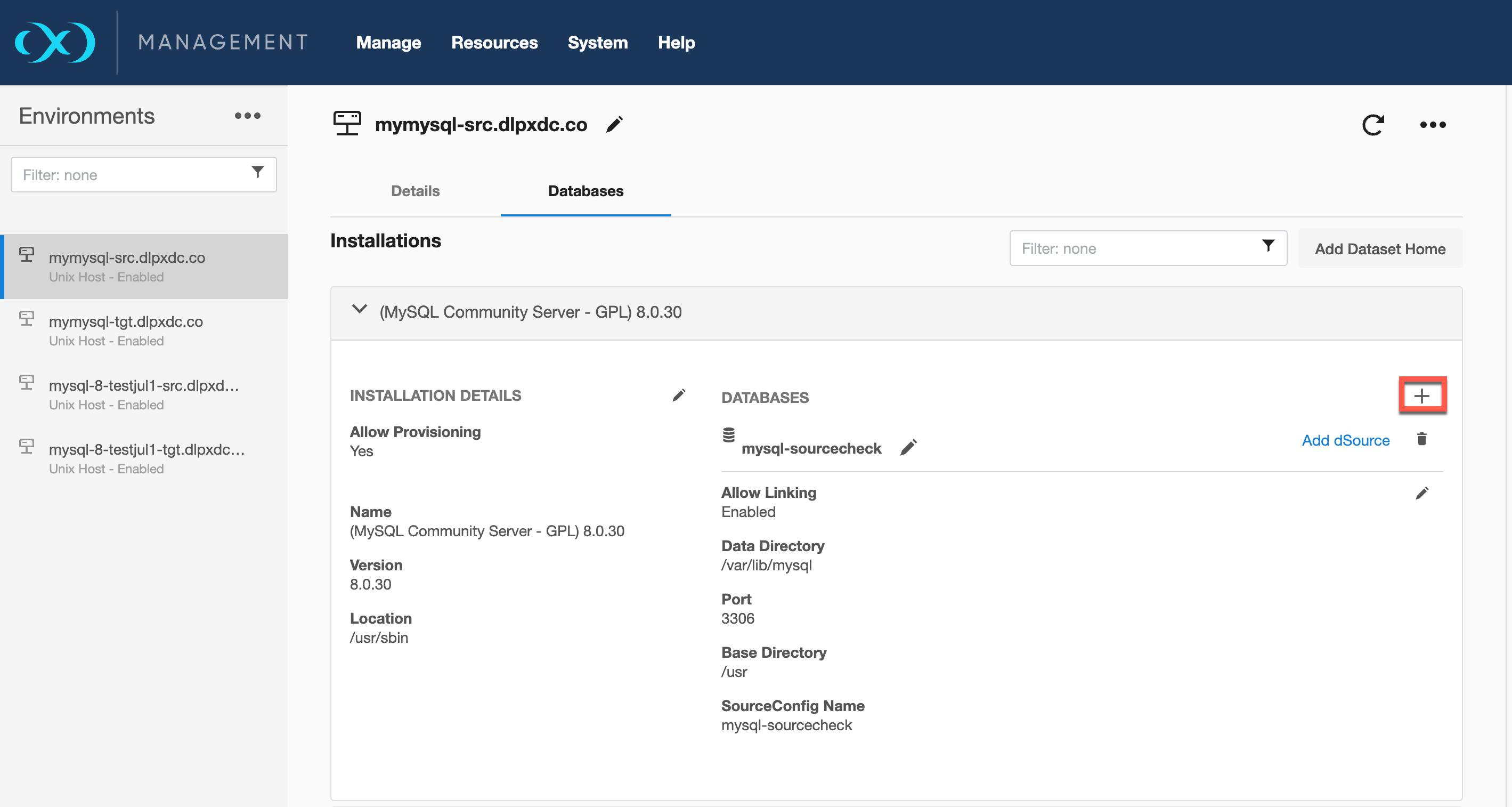
Task: Select the Databases tab
Action: (x=586, y=190)
